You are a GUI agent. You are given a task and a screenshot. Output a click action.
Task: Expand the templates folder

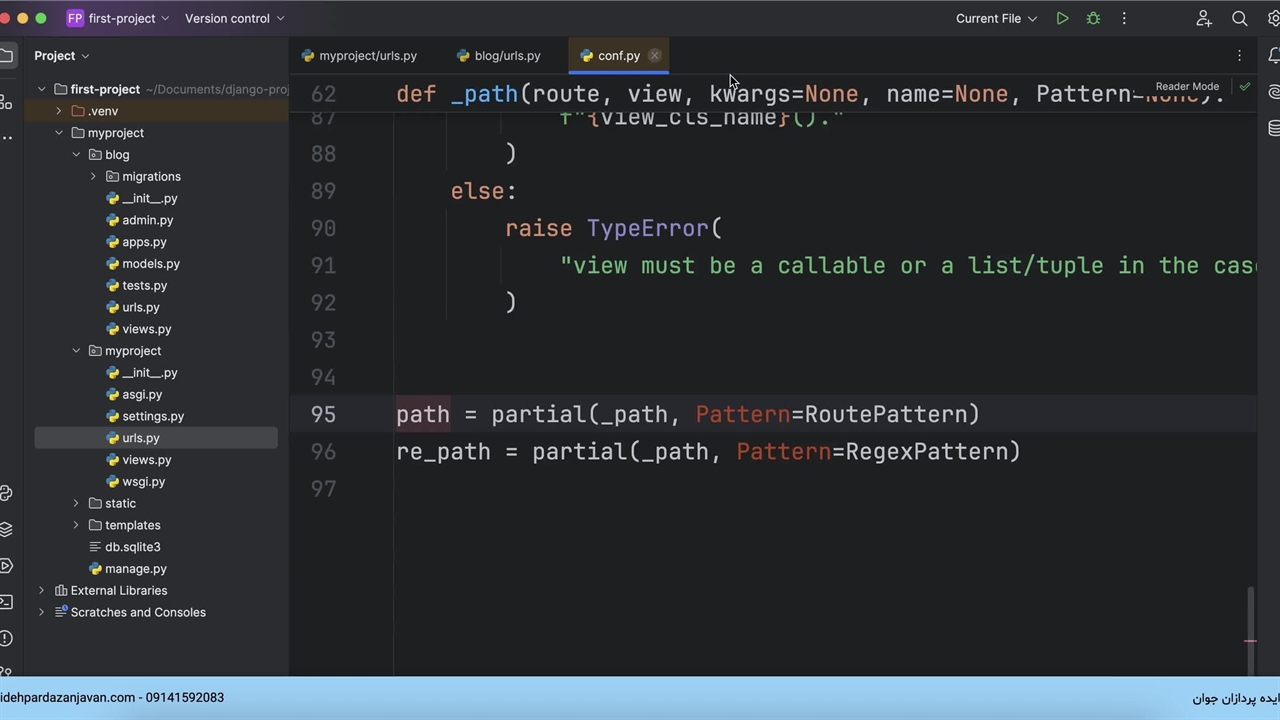(x=76, y=525)
